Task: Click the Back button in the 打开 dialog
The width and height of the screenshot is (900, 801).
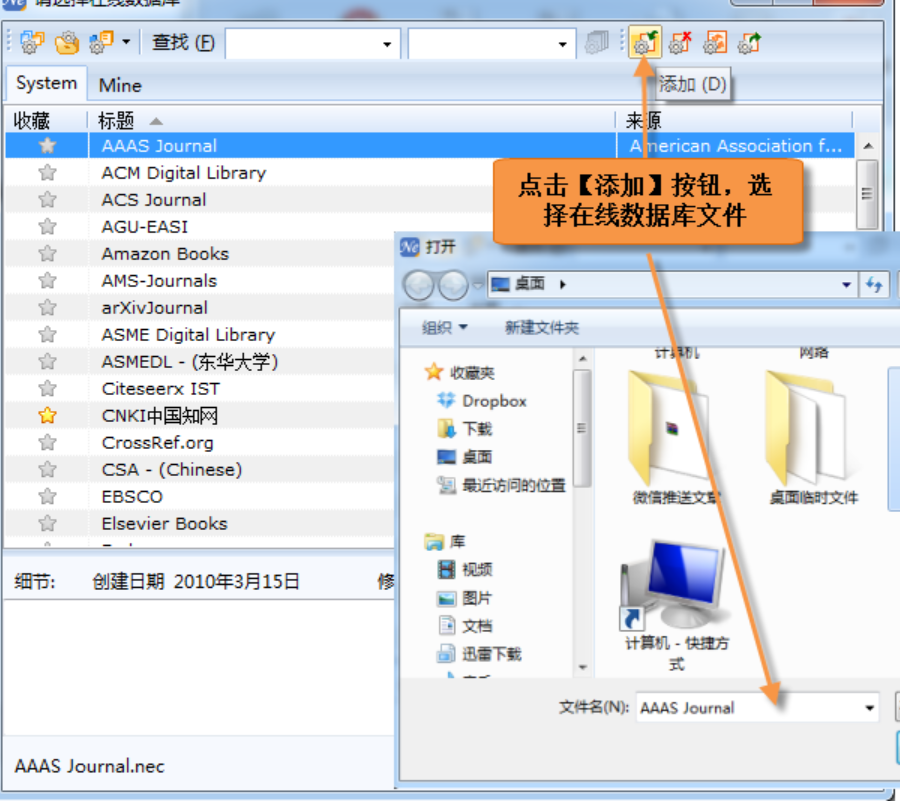Action: [418, 285]
